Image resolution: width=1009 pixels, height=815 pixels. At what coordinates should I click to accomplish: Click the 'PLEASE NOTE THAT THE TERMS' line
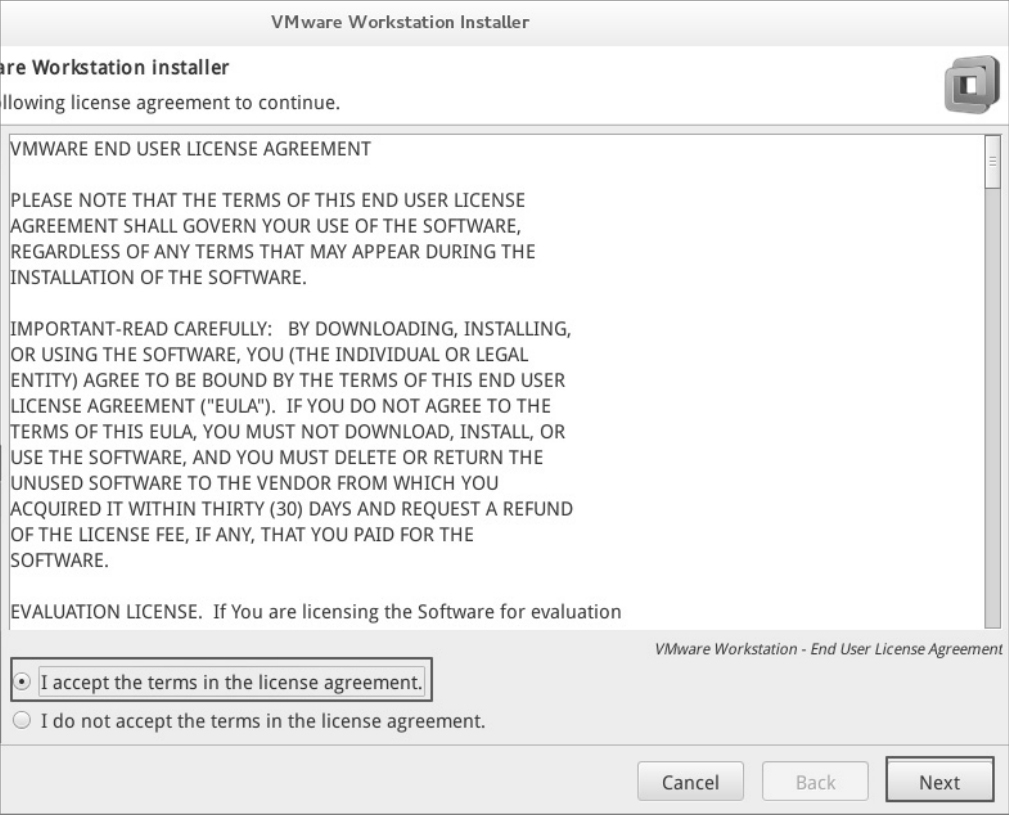[268, 200]
